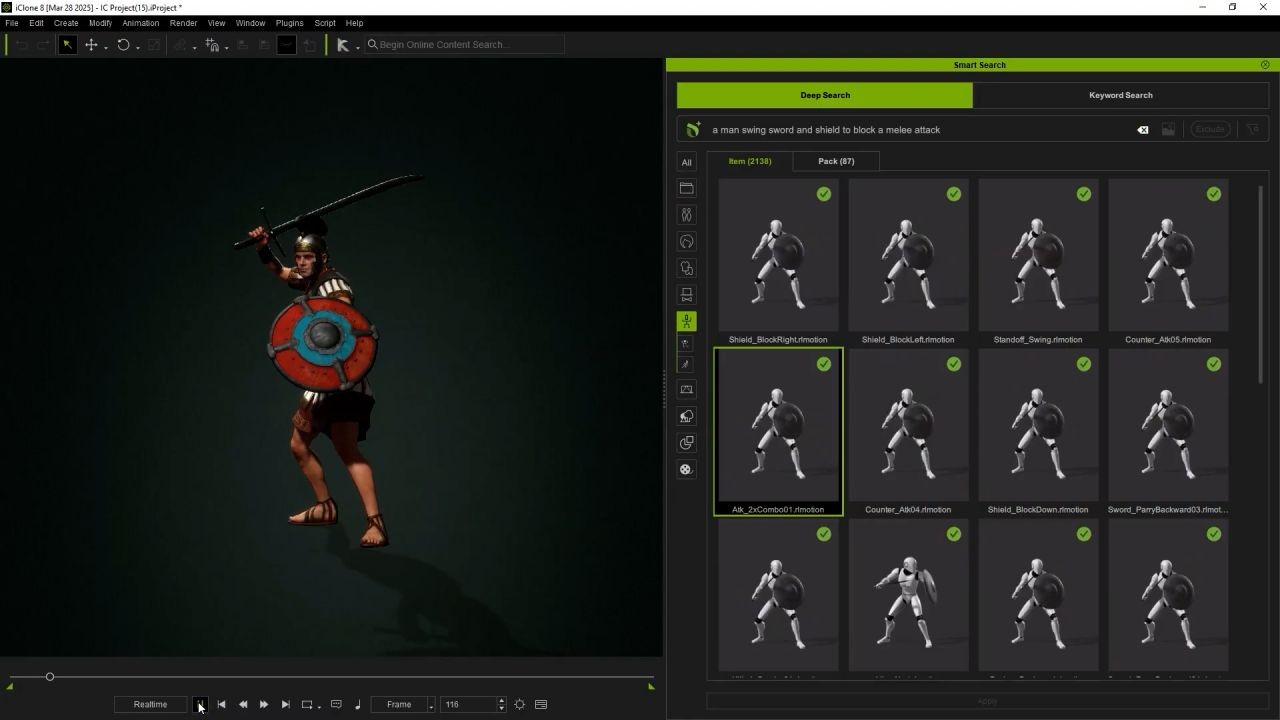The image size is (1280, 720).
Task: Click the Project folder category icon
Action: click(x=686, y=188)
